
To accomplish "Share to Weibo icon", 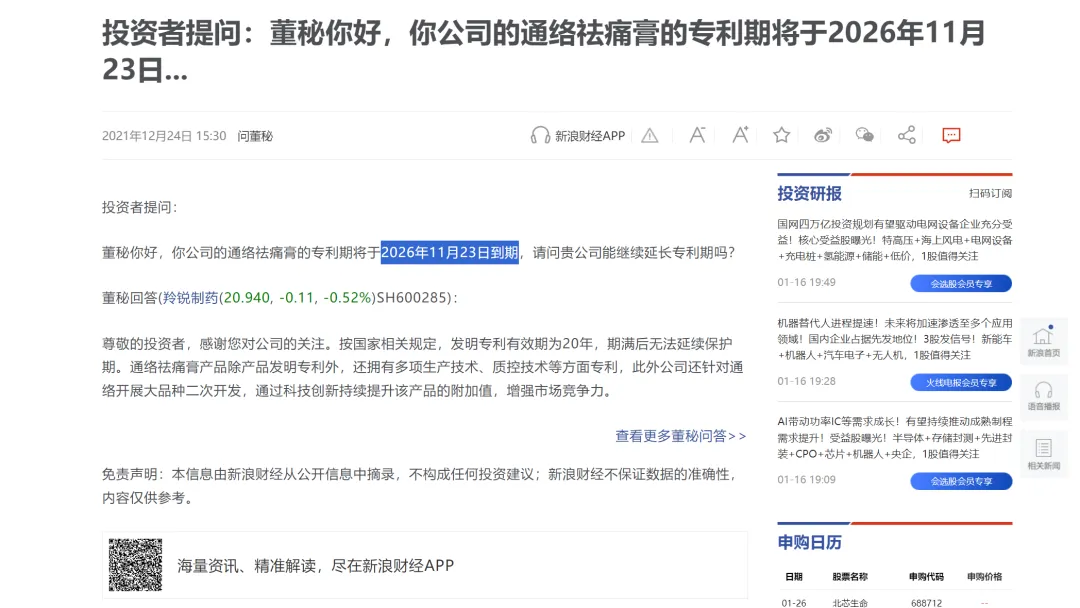I will pyautogui.click(x=823, y=135).
